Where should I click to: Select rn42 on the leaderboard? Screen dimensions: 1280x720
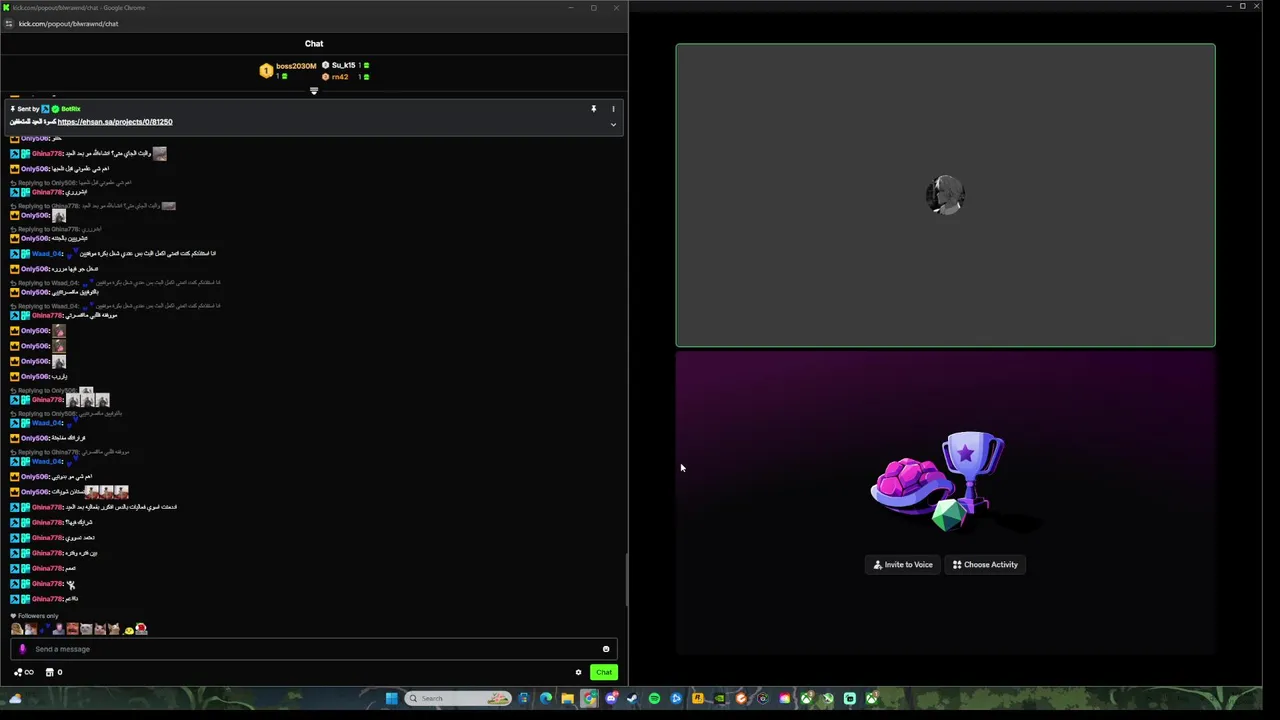coord(340,77)
